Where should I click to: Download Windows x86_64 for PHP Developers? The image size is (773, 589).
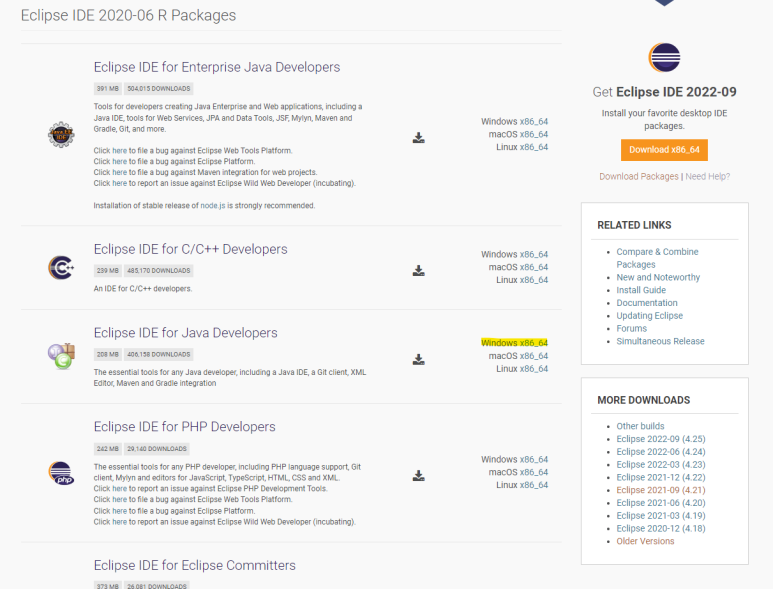point(533,459)
